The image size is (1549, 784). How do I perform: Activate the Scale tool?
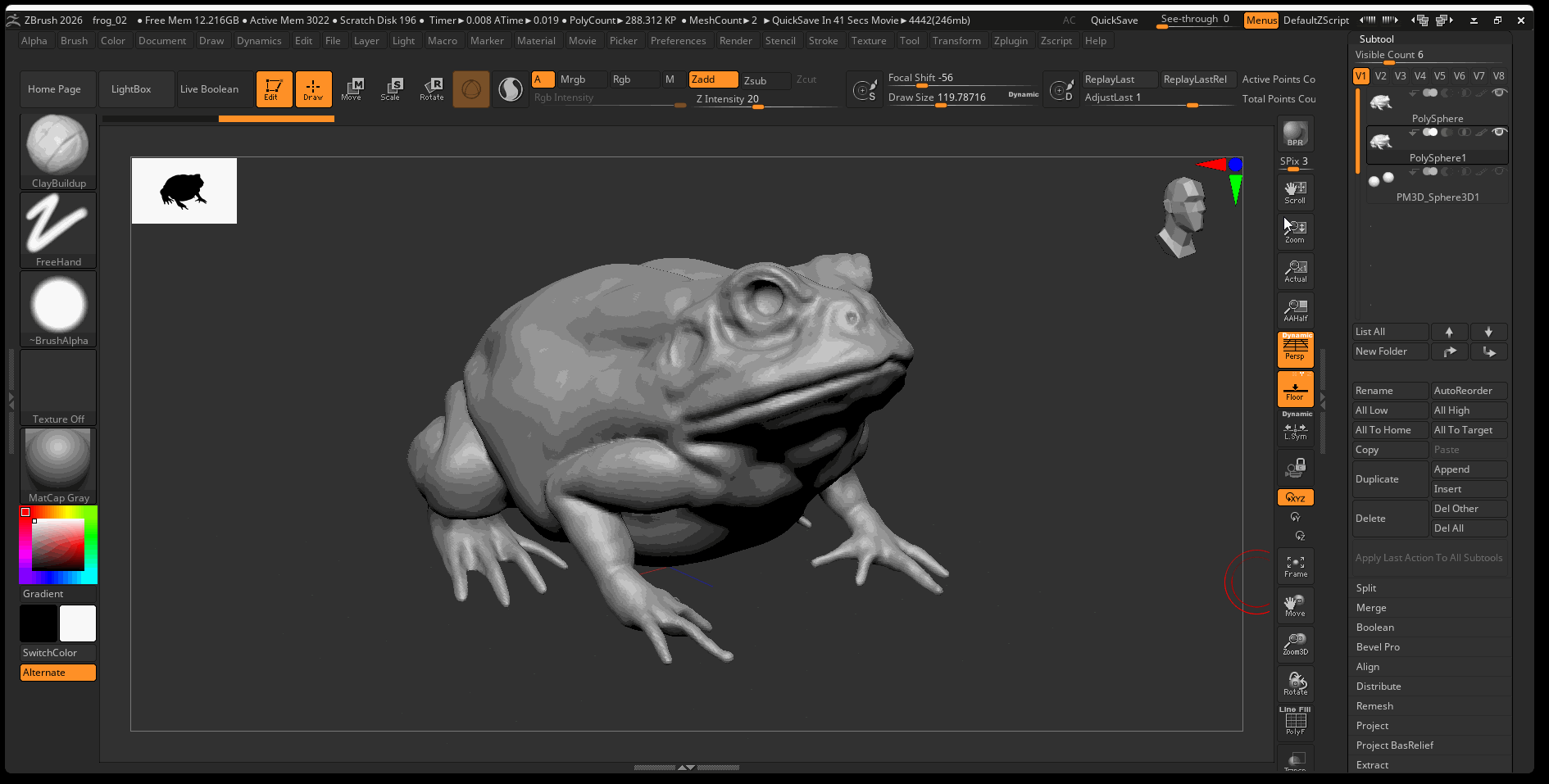click(391, 88)
